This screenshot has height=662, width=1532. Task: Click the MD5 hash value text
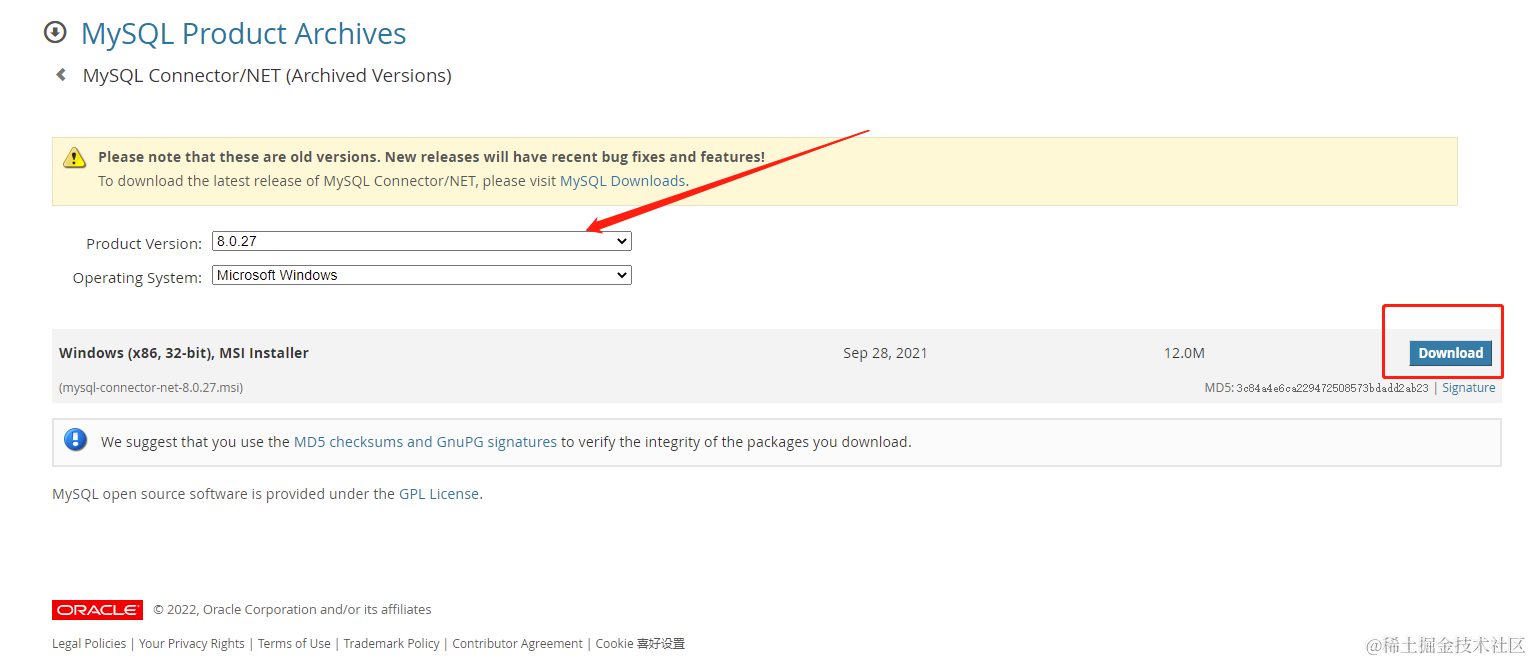[x=1332, y=388]
